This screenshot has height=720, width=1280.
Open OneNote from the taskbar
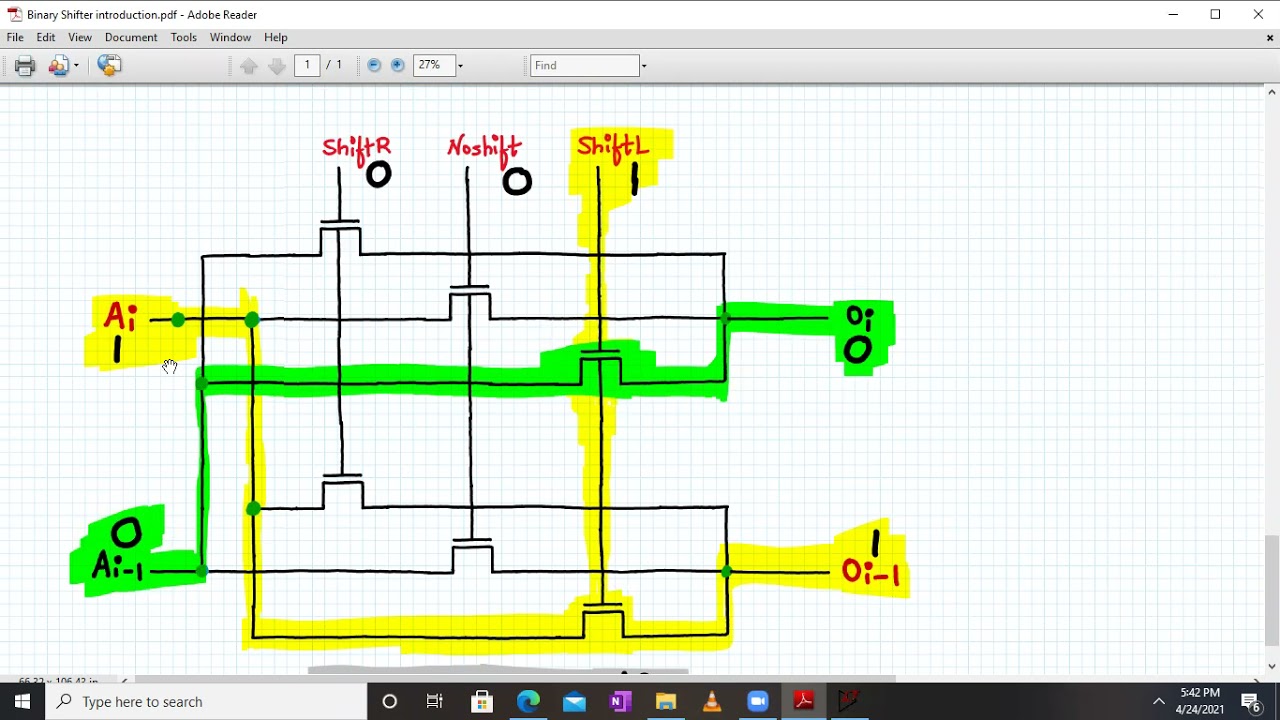point(620,701)
